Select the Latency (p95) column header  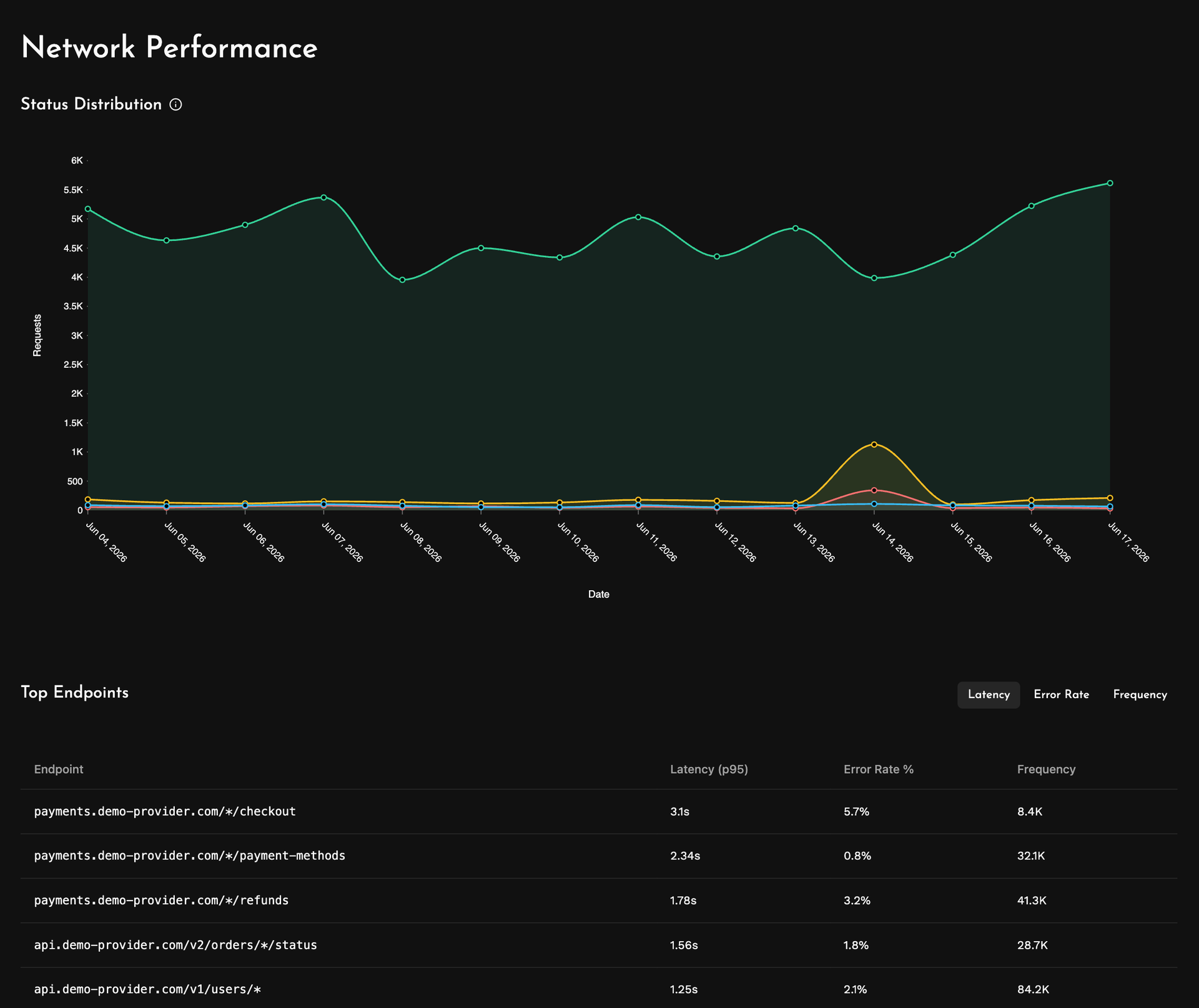click(709, 769)
